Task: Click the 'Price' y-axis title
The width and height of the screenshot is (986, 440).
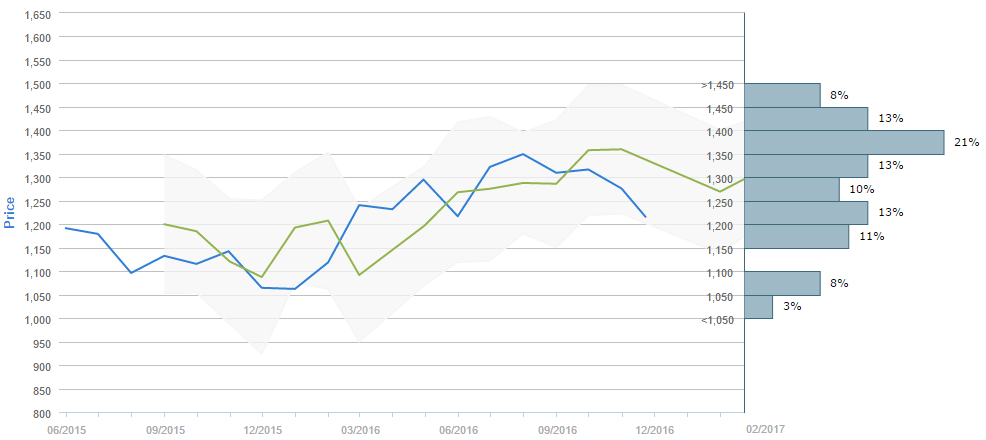Action: pos(10,213)
